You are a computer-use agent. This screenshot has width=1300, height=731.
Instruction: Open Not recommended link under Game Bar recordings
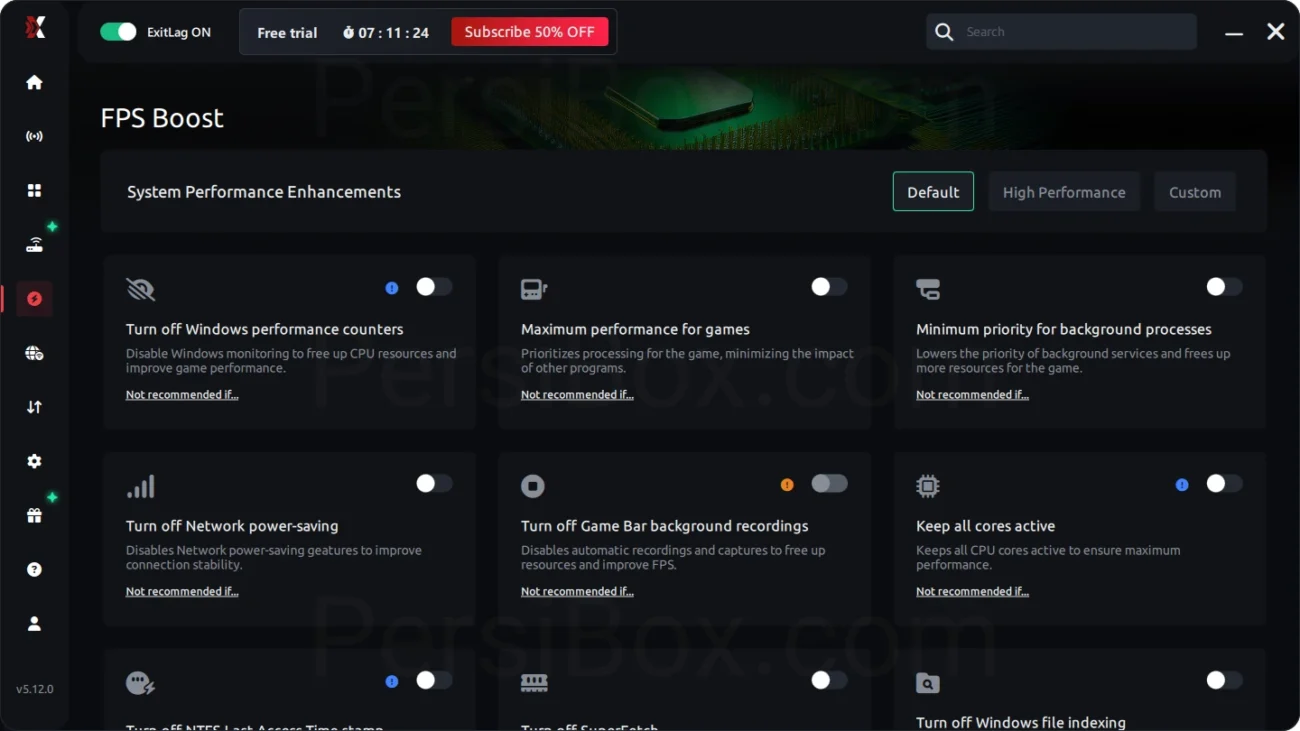(577, 592)
